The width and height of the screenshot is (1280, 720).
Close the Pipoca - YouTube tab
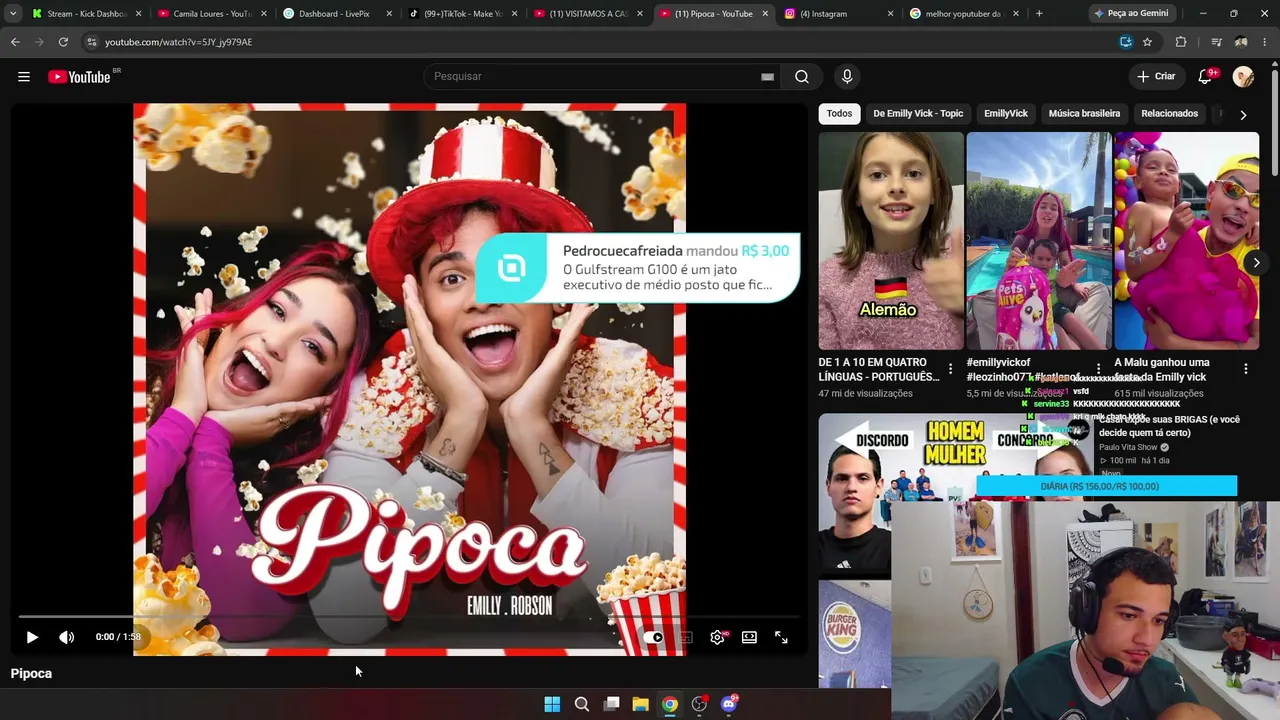pyautogui.click(x=765, y=14)
